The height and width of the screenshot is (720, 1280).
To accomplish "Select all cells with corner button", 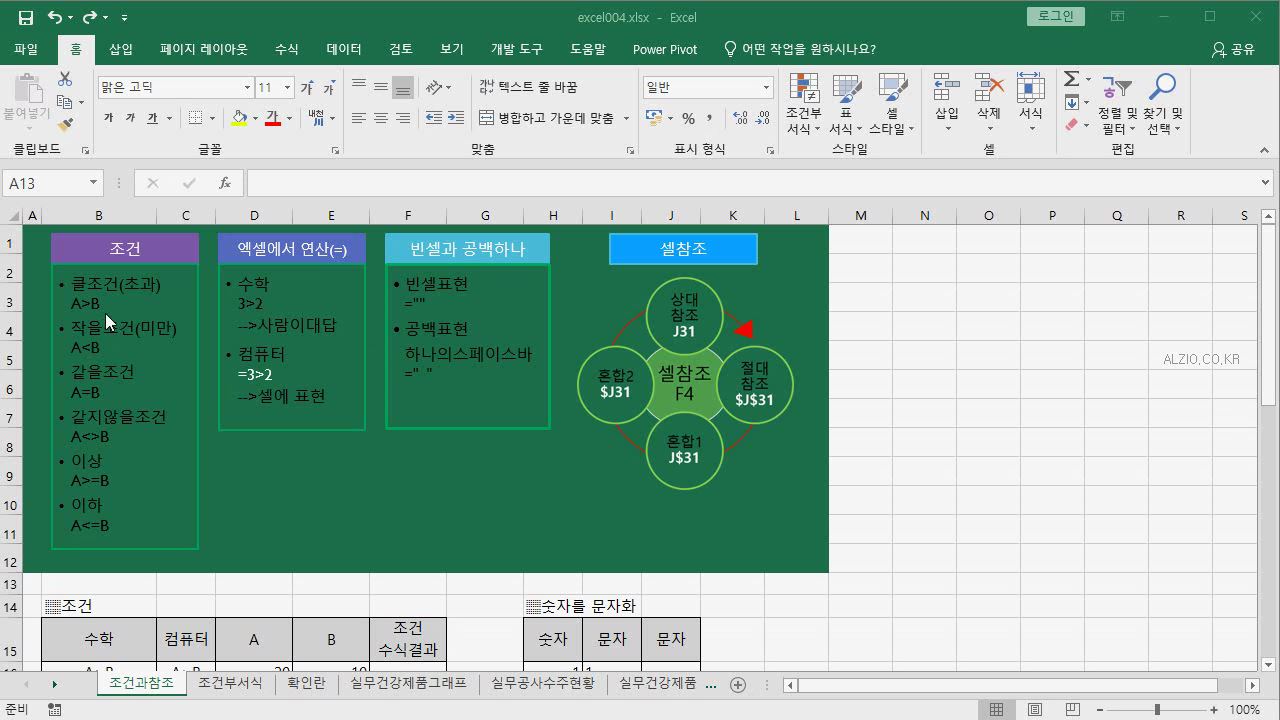I will pos(12,216).
